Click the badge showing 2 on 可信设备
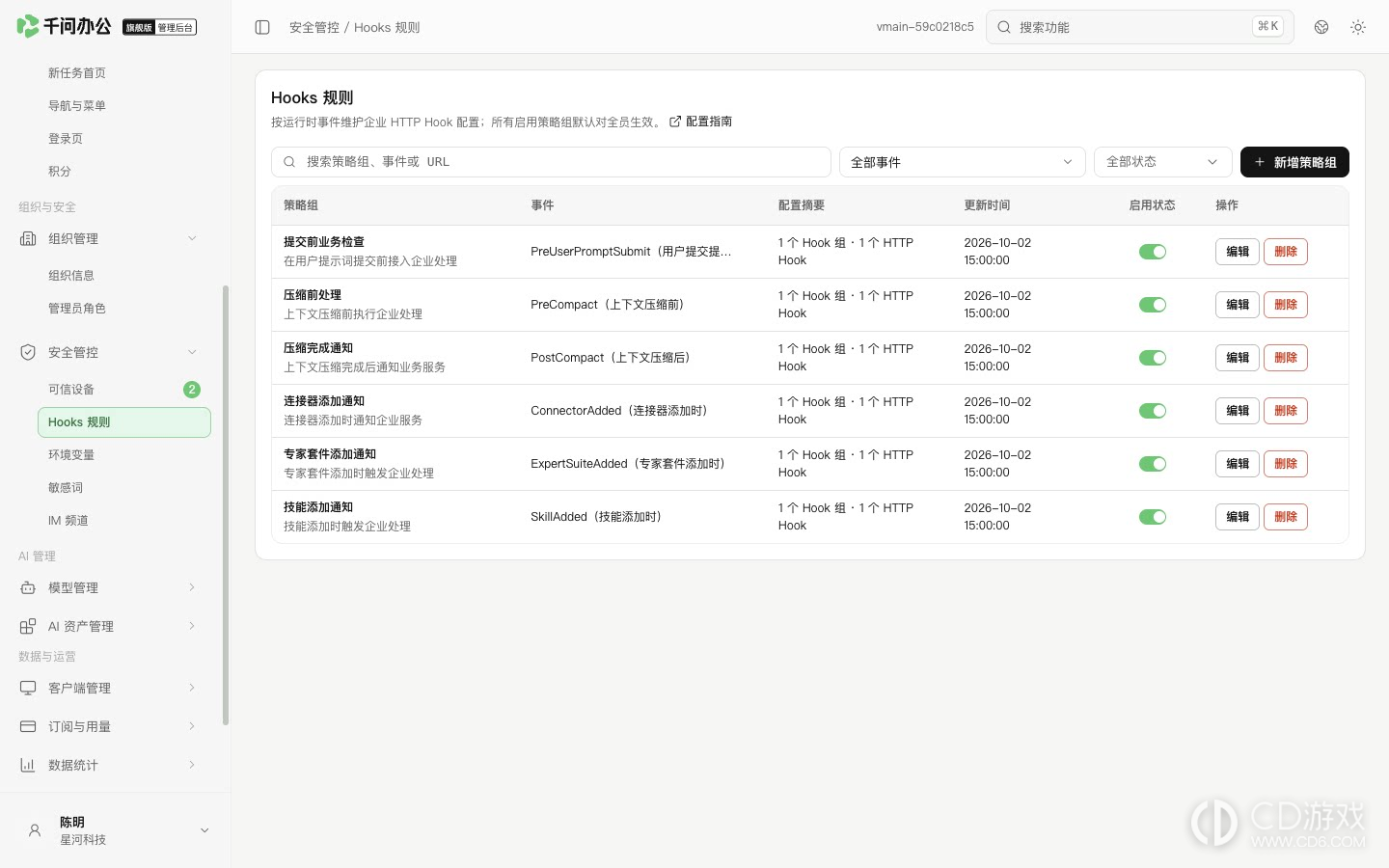1389x868 pixels. 192,390
